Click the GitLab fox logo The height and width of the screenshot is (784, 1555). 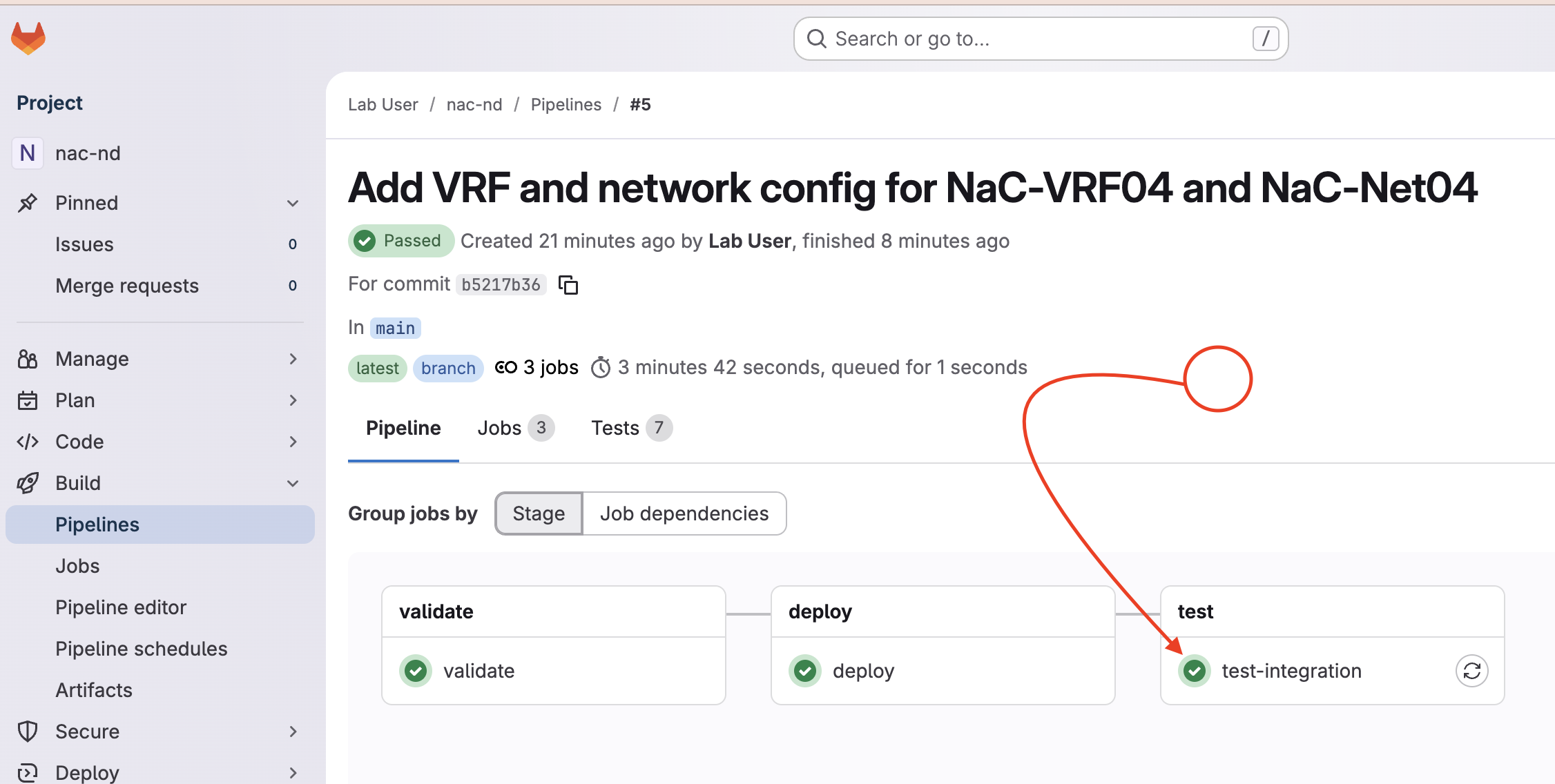(28, 38)
